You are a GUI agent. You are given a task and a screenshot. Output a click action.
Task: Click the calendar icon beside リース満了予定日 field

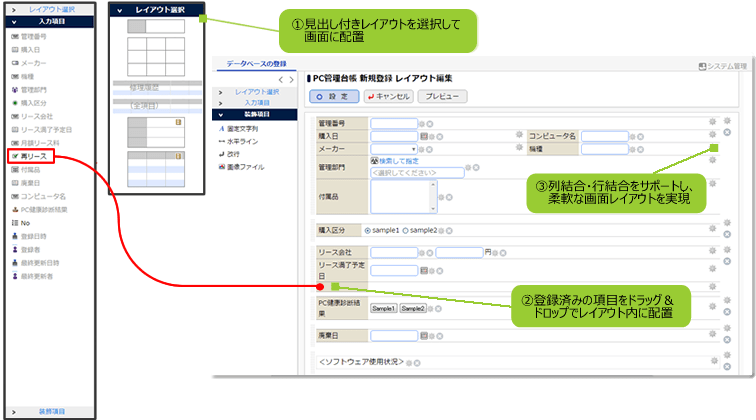tap(424, 271)
